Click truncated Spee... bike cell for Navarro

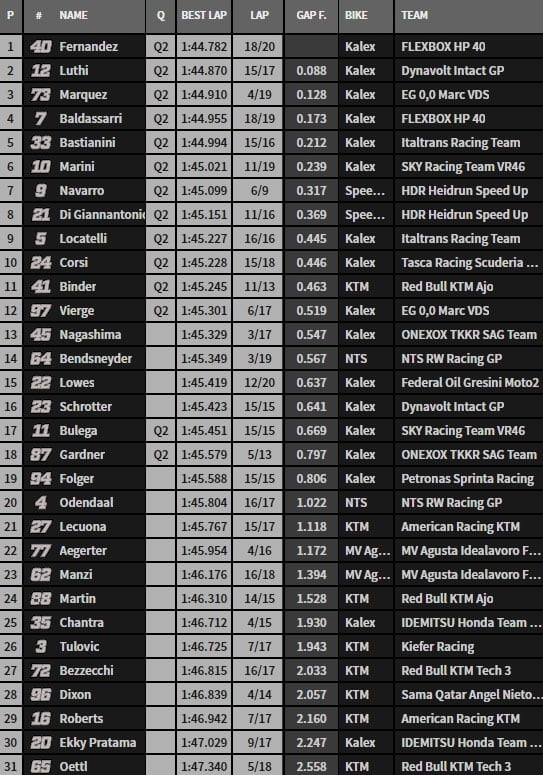point(365,191)
